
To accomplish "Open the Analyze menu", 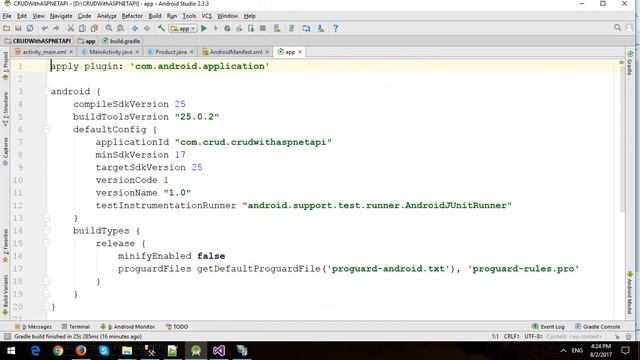I will click(107, 16).
